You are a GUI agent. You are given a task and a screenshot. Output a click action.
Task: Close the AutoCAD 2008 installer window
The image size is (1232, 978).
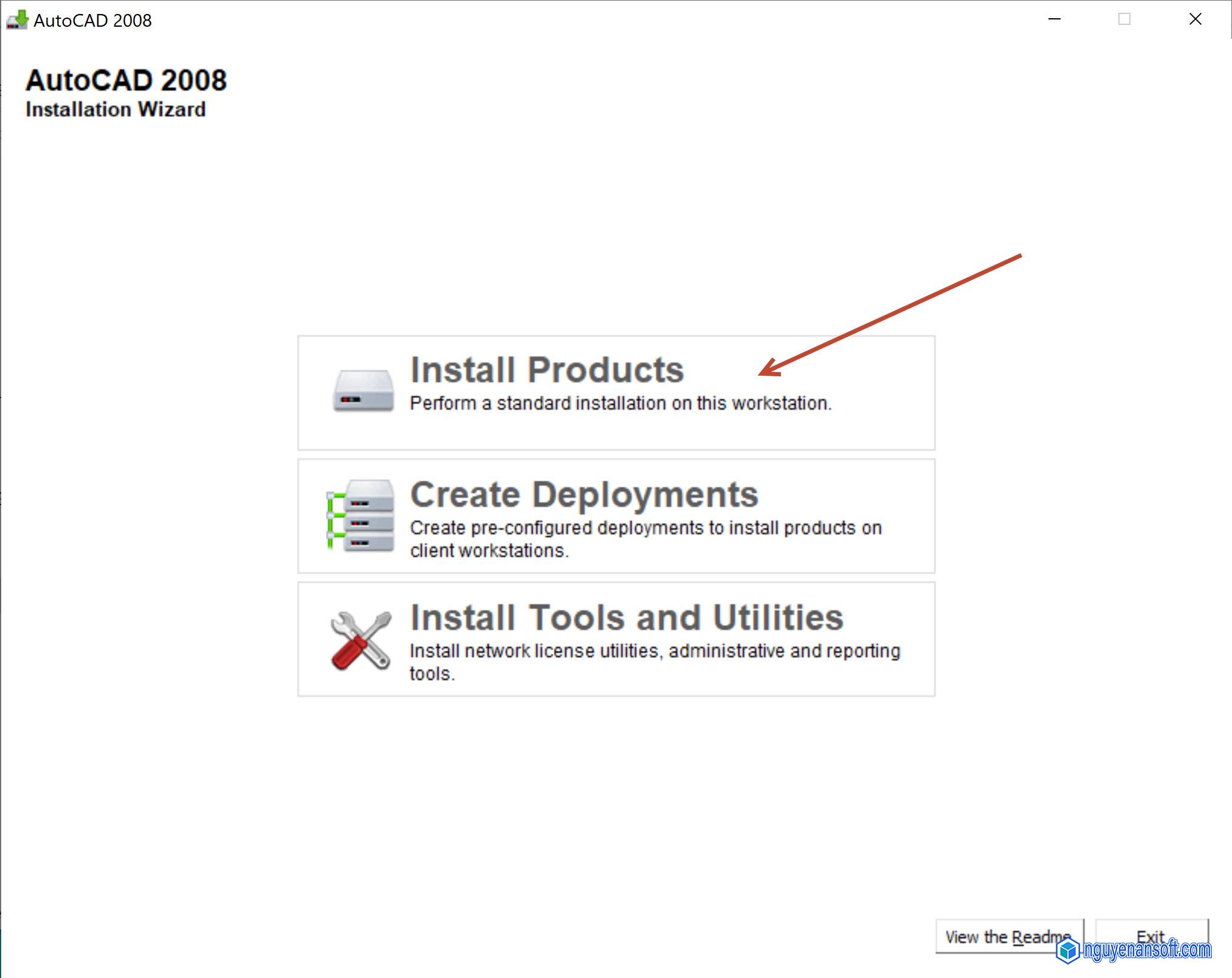coord(1195,19)
